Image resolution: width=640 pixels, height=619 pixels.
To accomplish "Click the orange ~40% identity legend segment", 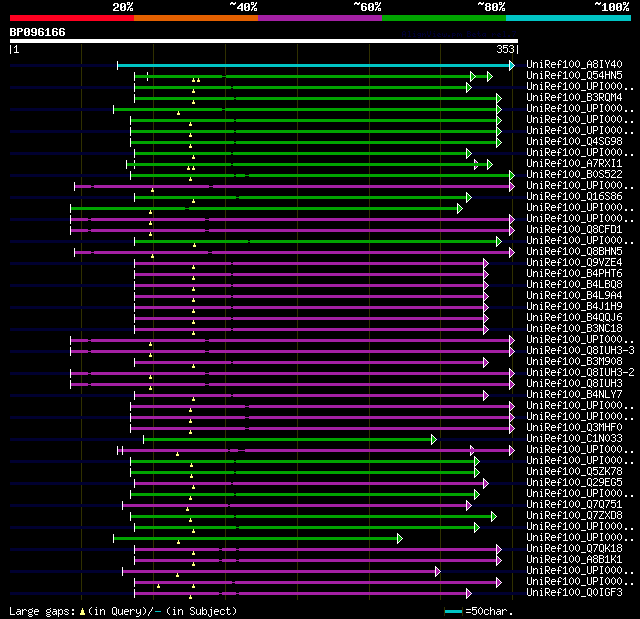I will pos(196,18).
